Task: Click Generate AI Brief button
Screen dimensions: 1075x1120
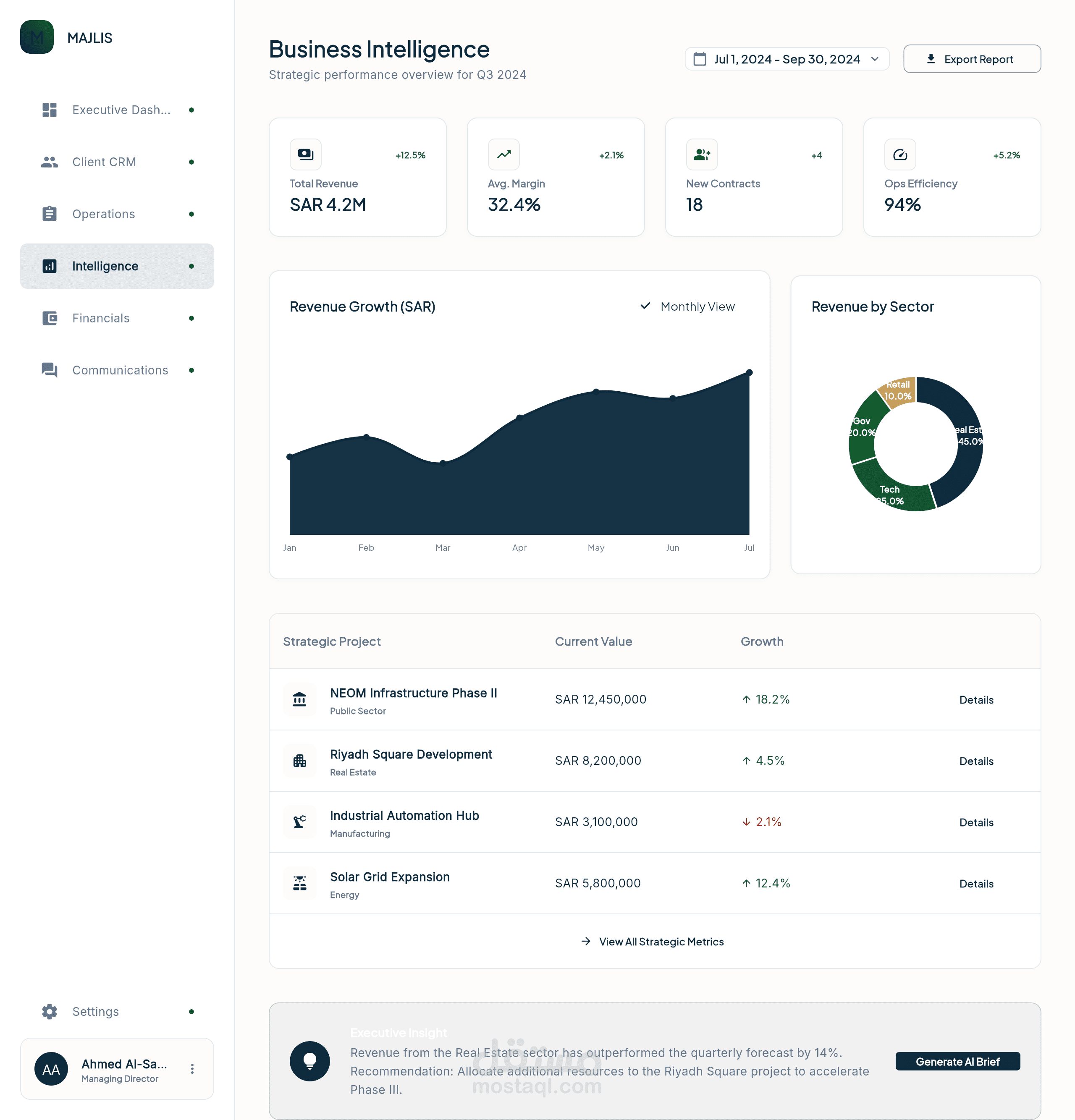Action: 957,1062
